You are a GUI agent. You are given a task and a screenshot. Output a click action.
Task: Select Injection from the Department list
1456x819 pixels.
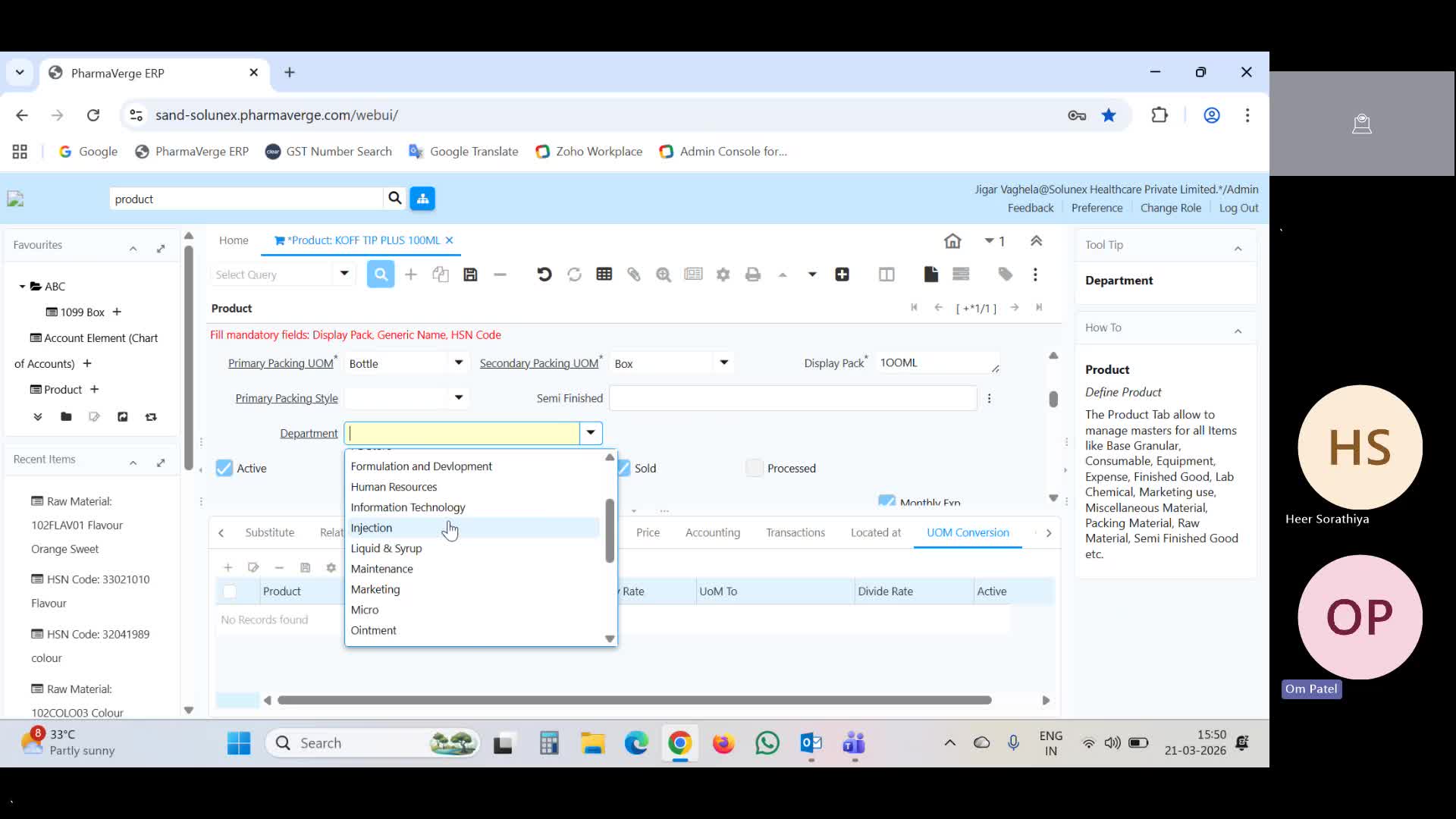point(372,527)
